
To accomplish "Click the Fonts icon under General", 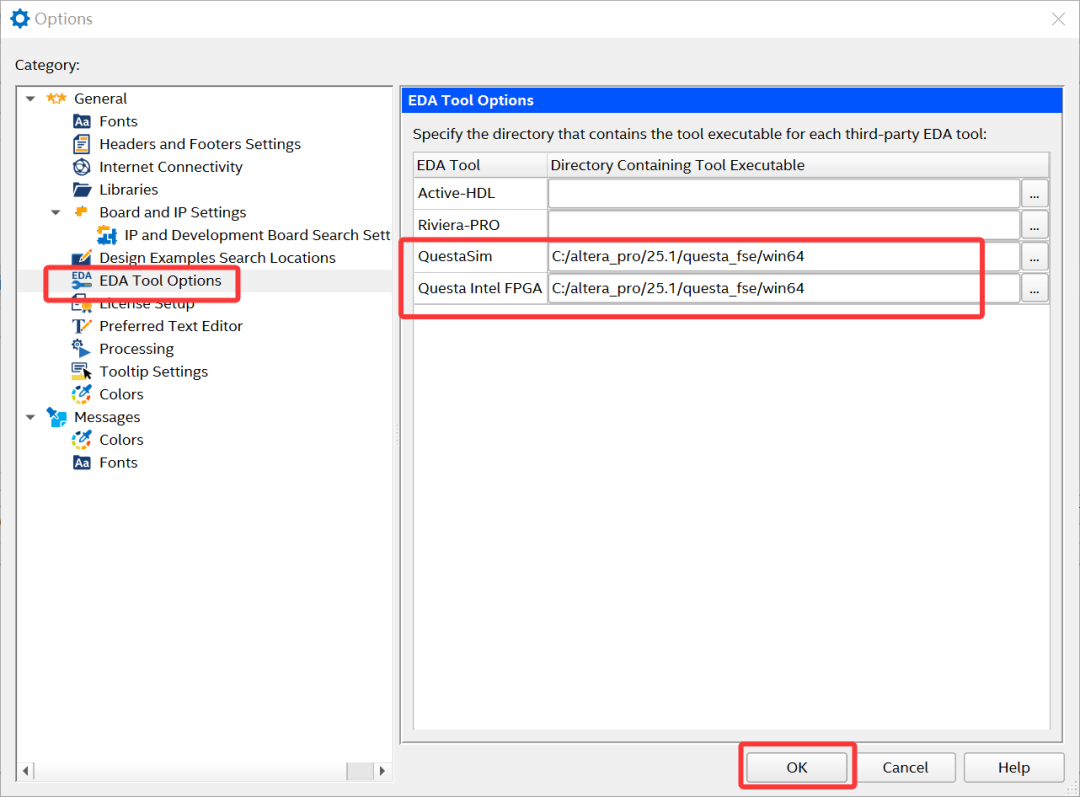I will click(81, 121).
